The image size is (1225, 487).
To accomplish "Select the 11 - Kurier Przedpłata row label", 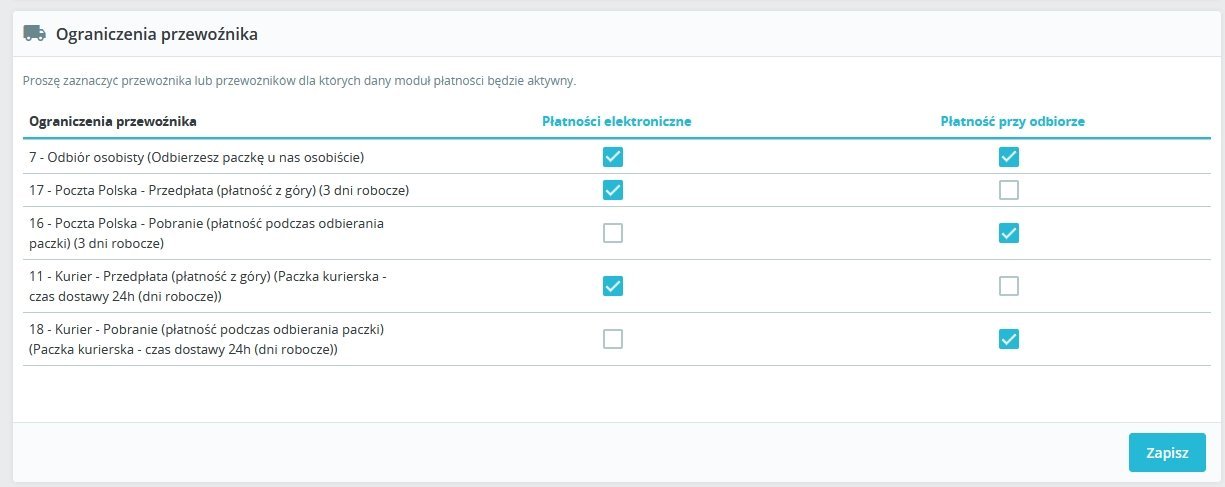I will (x=200, y=286).
